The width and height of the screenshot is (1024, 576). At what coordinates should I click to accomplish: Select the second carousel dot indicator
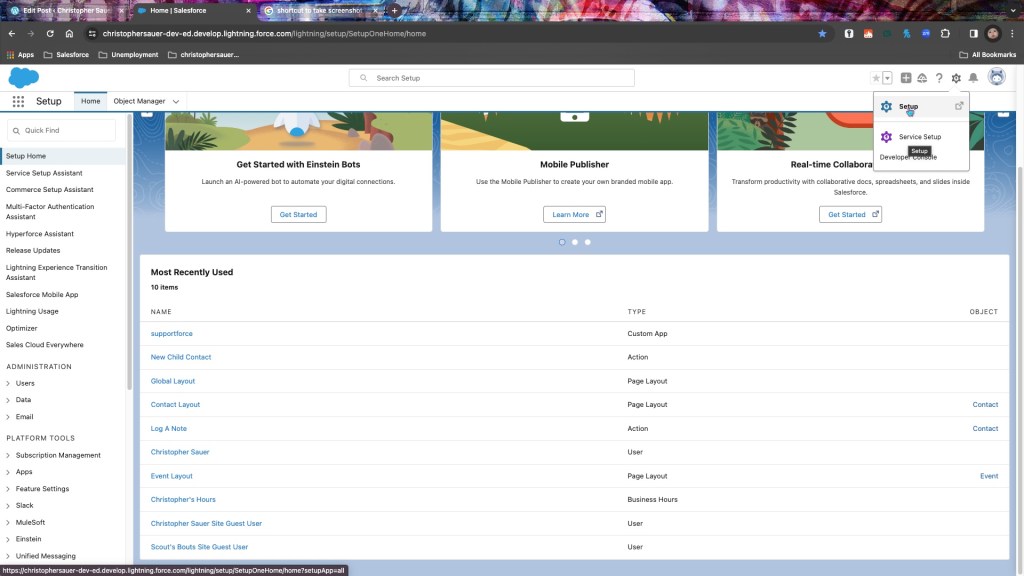coord(575,242)
